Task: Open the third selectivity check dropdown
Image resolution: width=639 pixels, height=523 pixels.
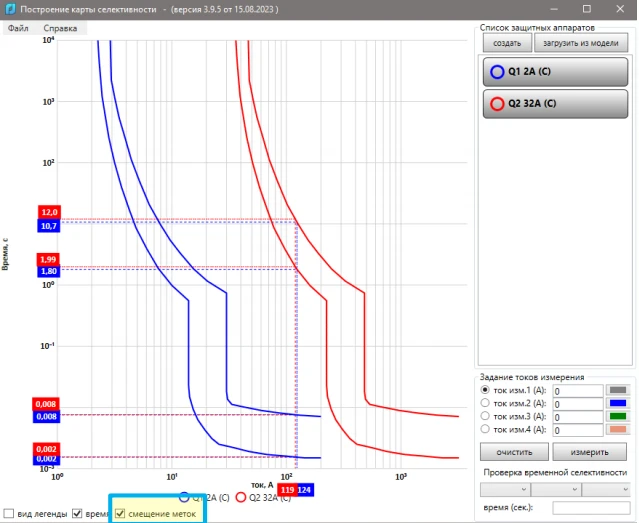Action: coord(605,490)
